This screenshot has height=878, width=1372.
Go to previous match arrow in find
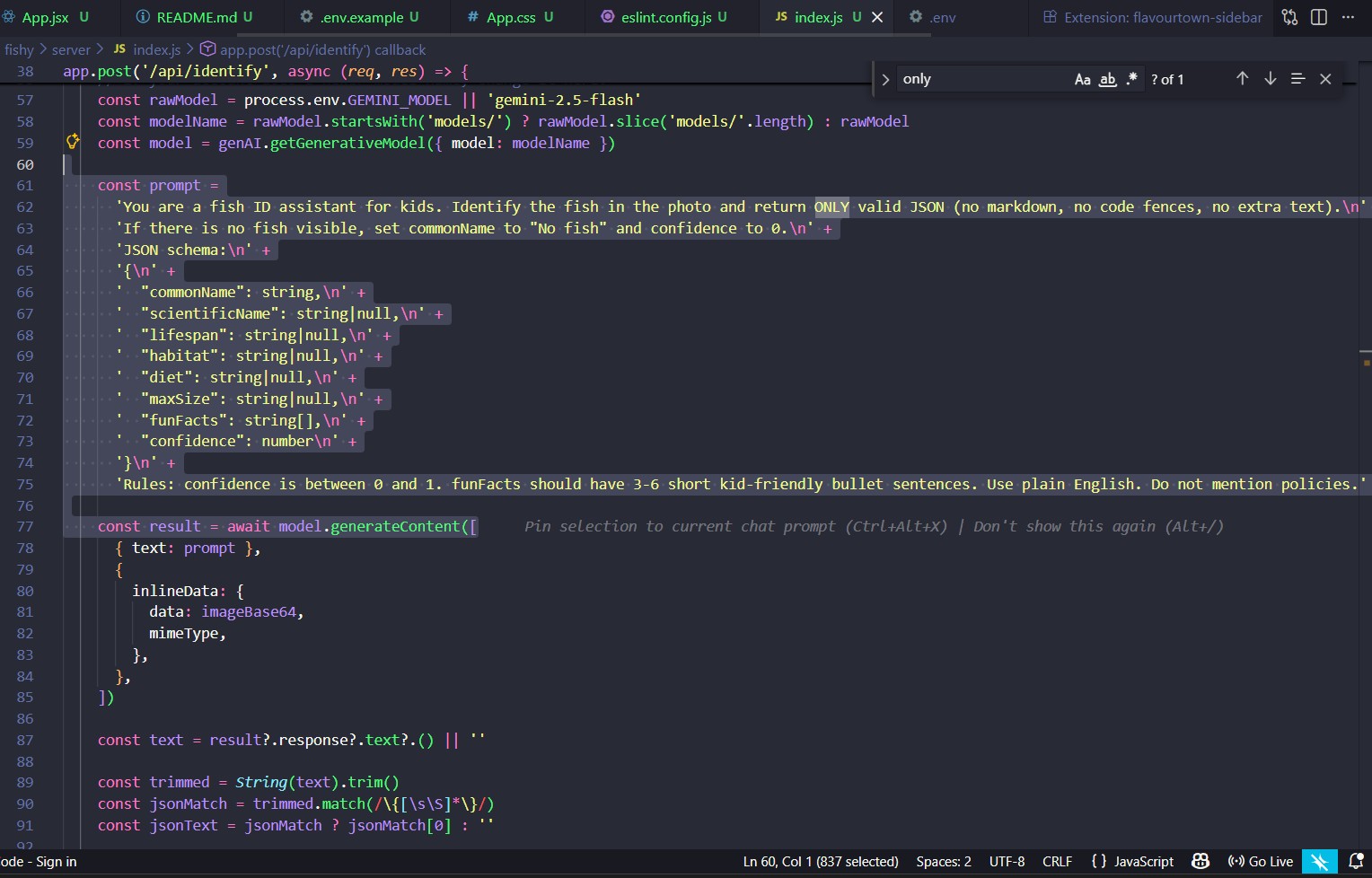point(1242,79)
